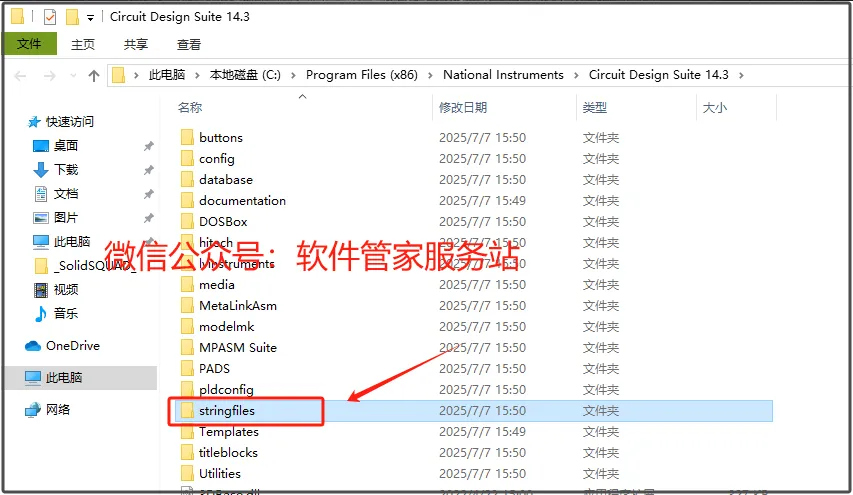853x495 pixels.
Task: Click the documentation folder name
Action: coord(242,201)
